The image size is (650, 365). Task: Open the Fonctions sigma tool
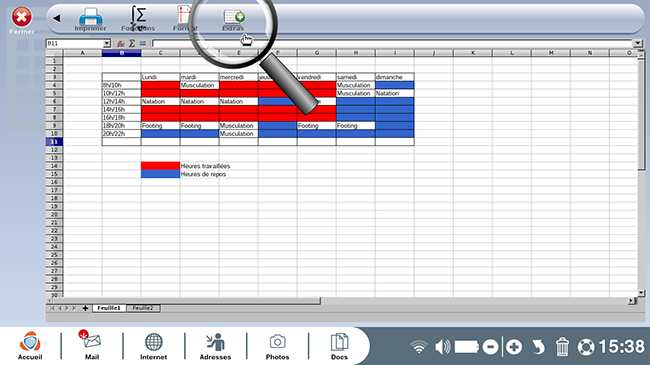[x=138, y=19]
